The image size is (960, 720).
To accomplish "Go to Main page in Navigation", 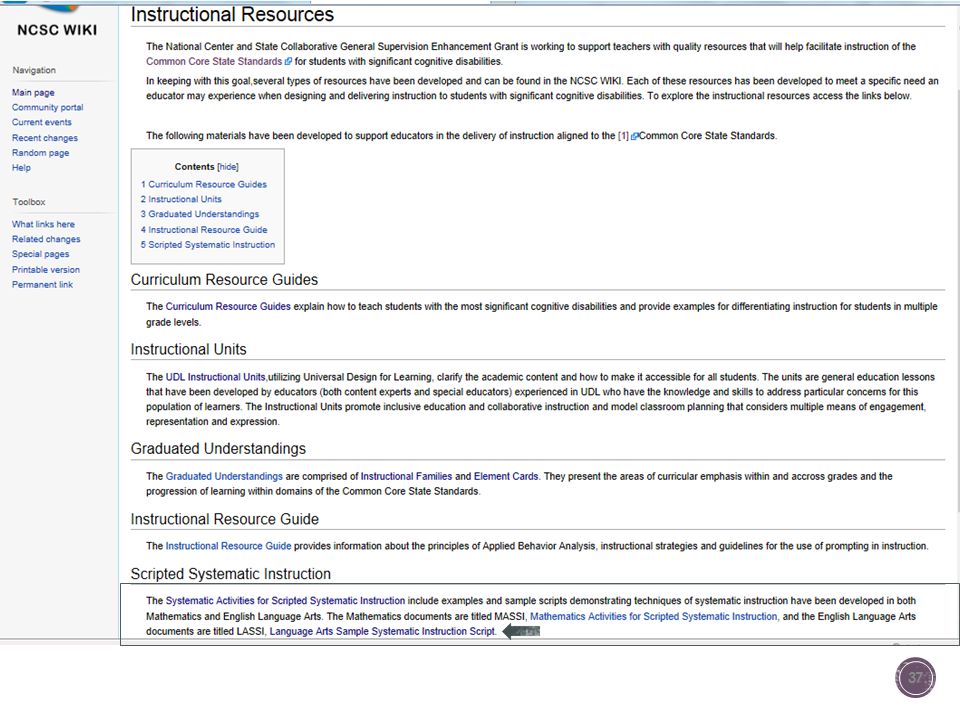I will coord(33,92).
